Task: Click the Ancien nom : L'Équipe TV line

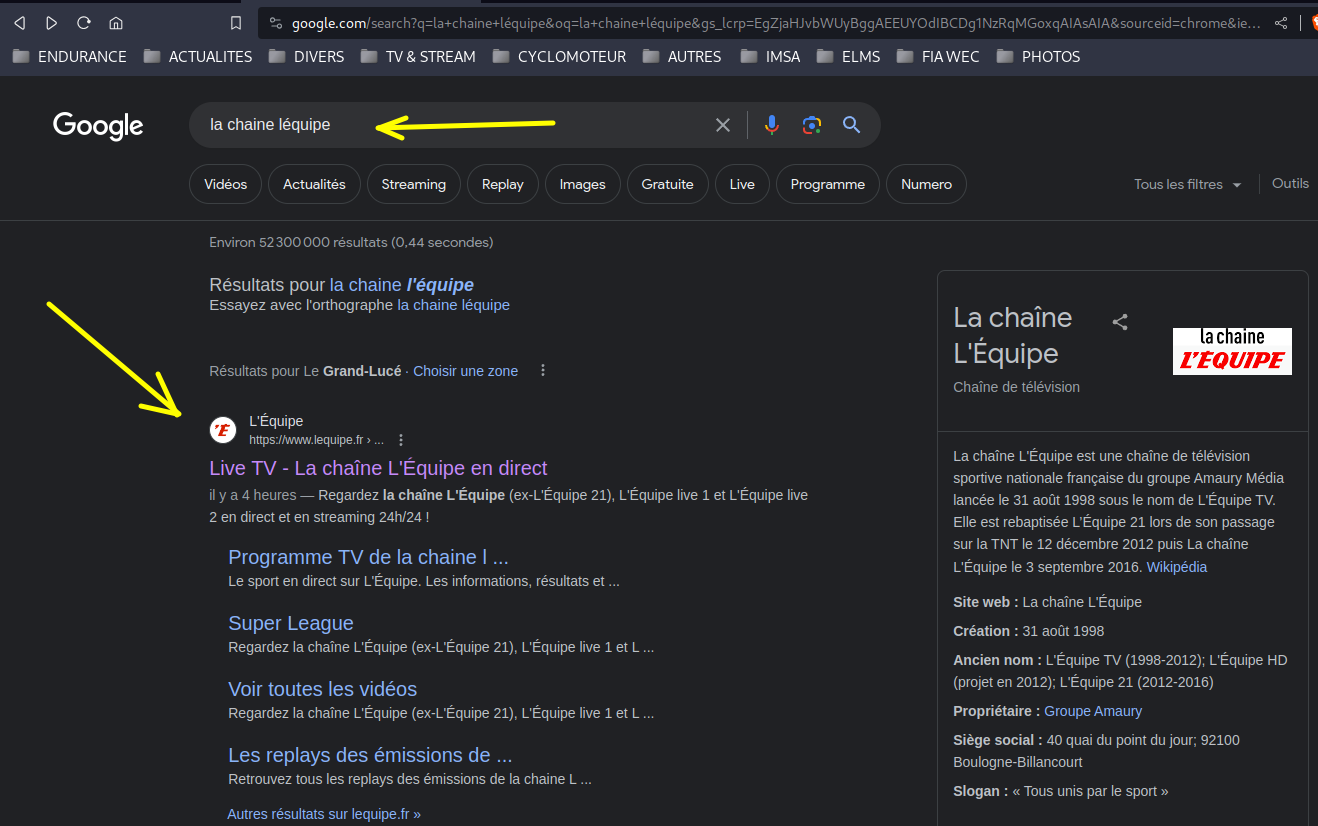Action: tap(1120, 671)
